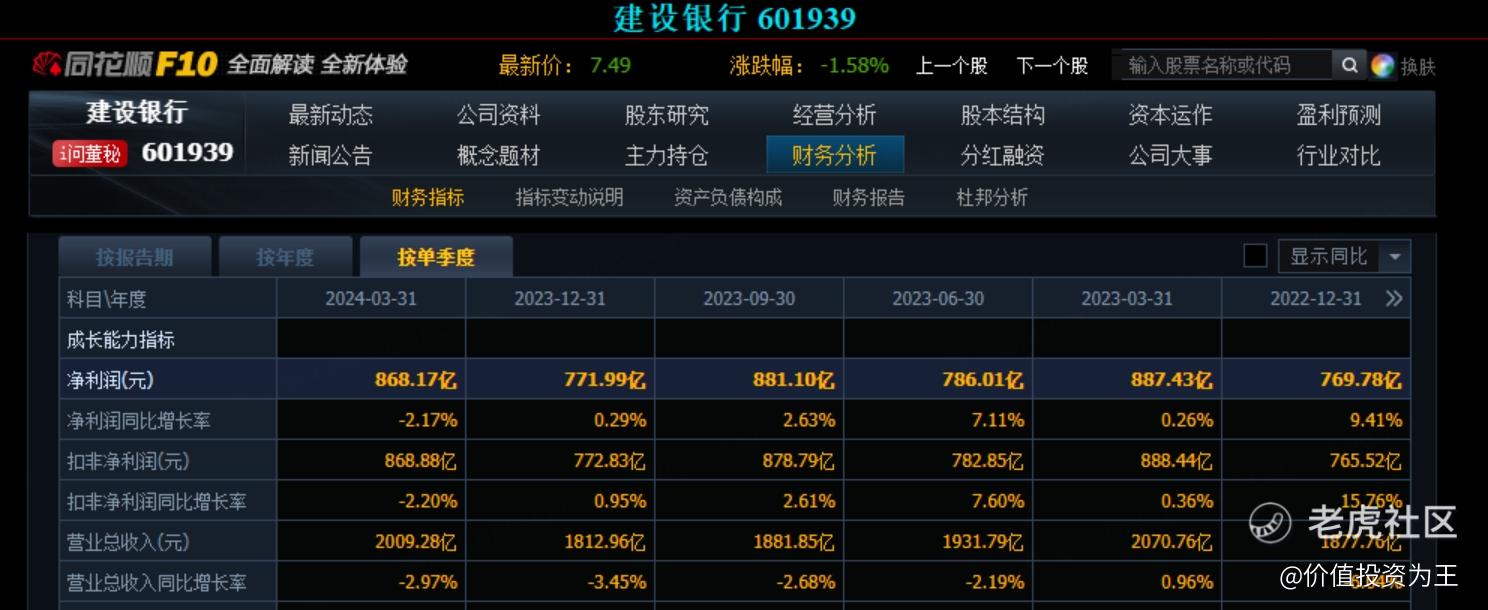Switch to the 按单季度 tab
The height and width of the screenshot is (610, 1488).
tap(436, 257)
